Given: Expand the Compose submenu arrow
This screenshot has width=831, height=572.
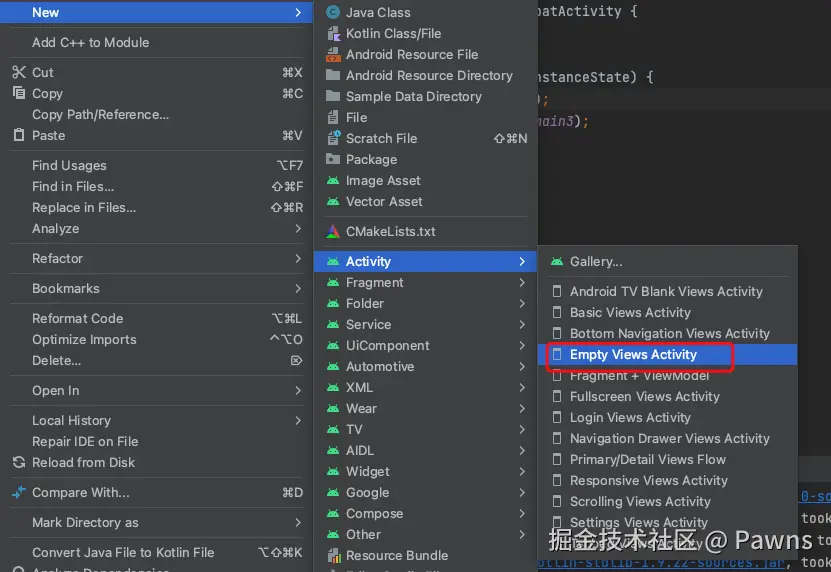Looking at the screenshot, I should pos(522,514).
